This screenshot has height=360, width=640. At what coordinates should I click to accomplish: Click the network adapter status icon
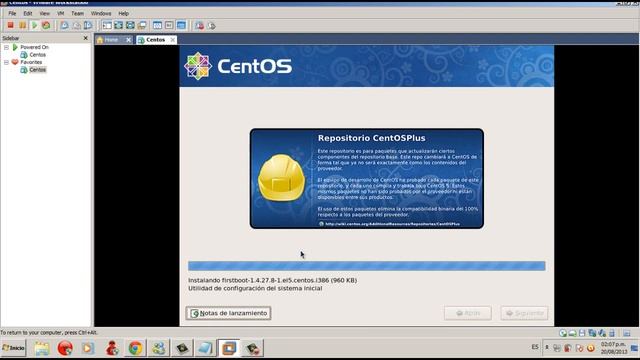(x=592, y=333)
